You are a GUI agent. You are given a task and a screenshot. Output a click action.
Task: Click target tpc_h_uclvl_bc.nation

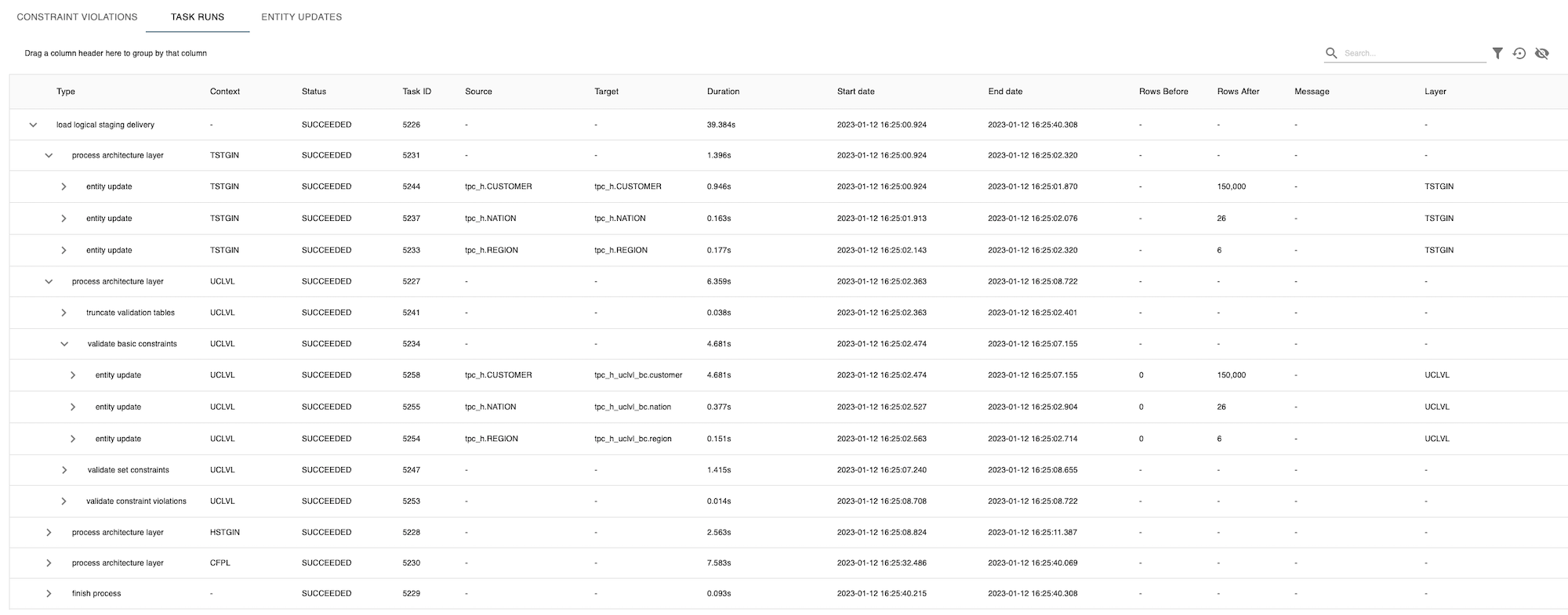[633, 407]
